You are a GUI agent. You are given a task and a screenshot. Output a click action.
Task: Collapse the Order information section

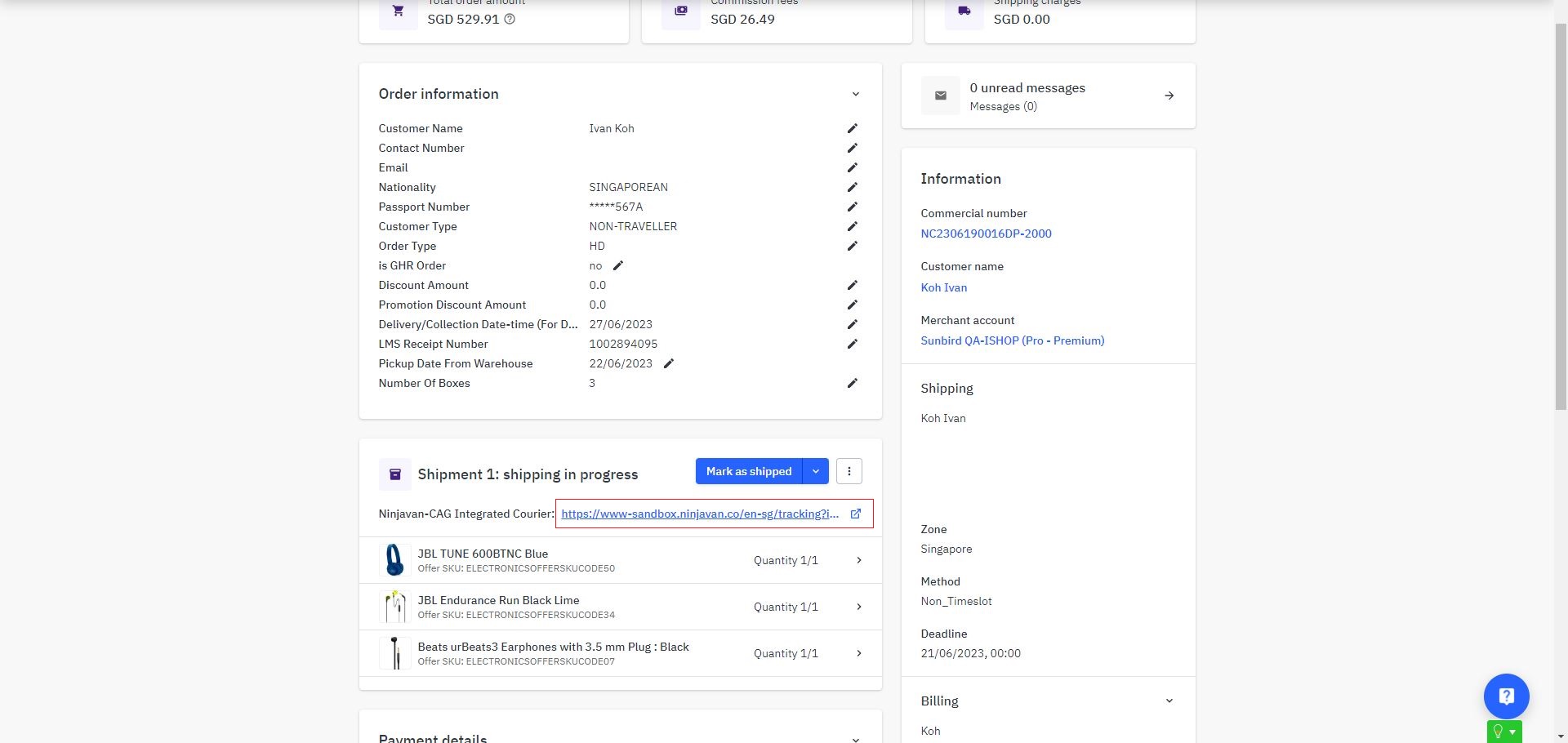pos(855,94)
